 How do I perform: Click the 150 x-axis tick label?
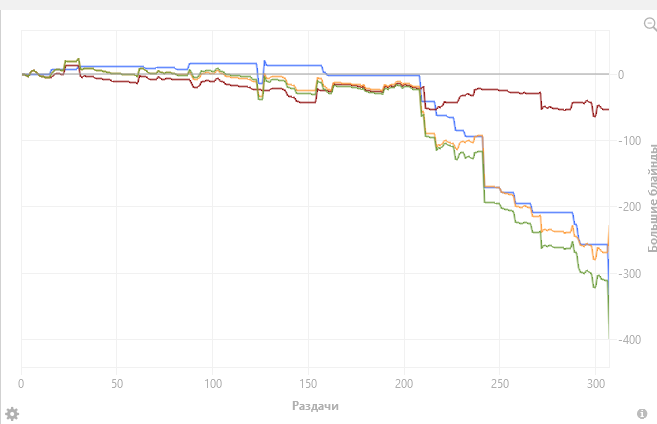(308, 383)
